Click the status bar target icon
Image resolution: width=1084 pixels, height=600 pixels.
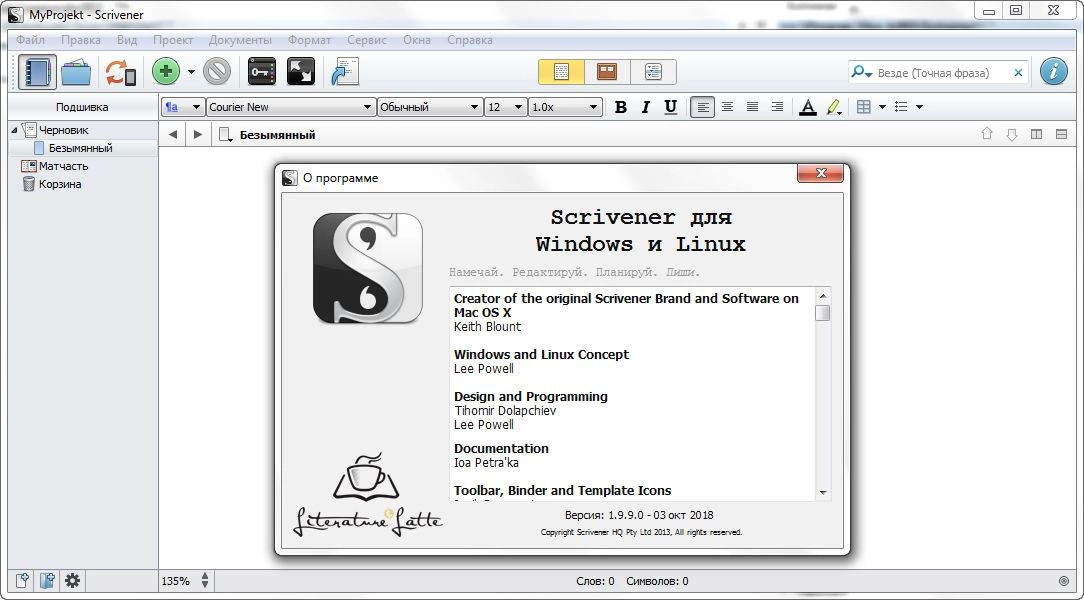(x=1063, y=581)
